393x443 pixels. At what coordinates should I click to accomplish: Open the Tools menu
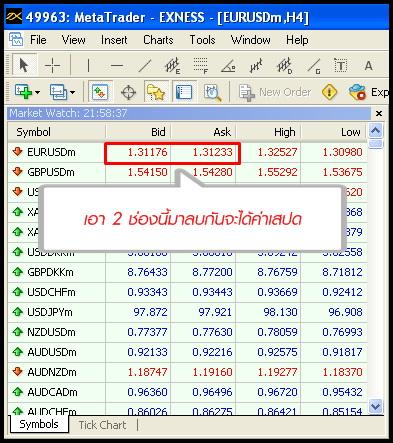point(202,40)
